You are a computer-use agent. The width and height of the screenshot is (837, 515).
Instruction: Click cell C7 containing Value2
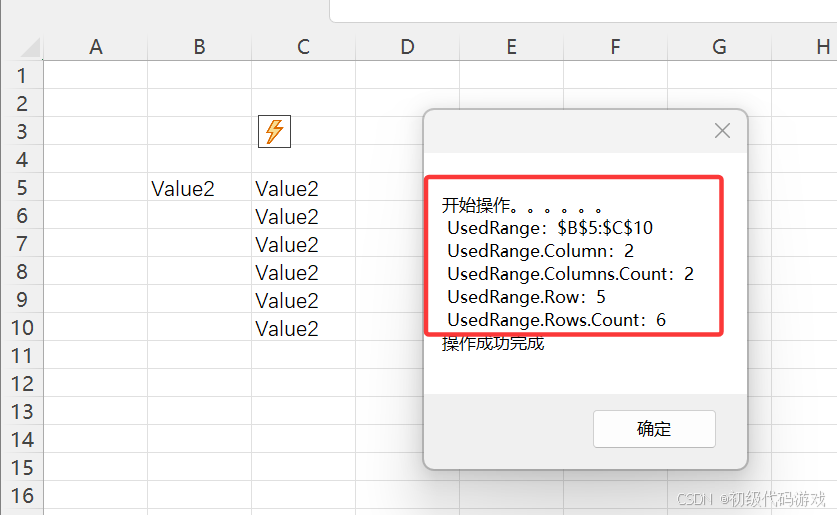tap(303, 243)
